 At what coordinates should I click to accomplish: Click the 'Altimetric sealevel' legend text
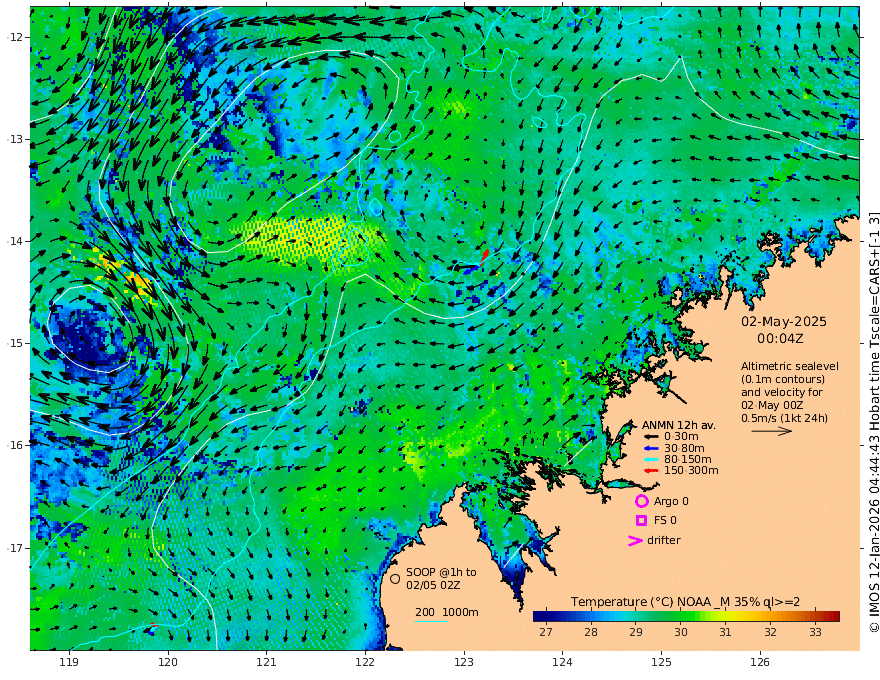[x=790, y=366]
